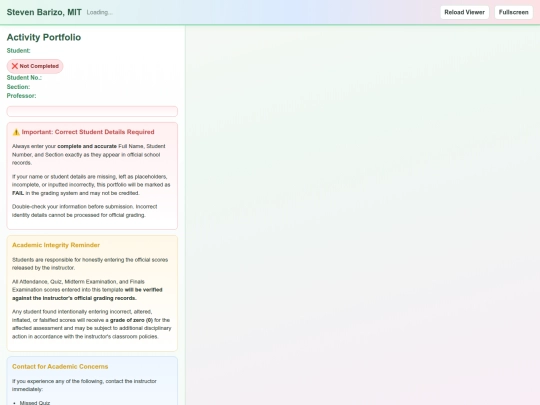Screen dimensions: 540x405
Task: Click the 'grade of zero (0)' bold text
Action: point(131,320)
